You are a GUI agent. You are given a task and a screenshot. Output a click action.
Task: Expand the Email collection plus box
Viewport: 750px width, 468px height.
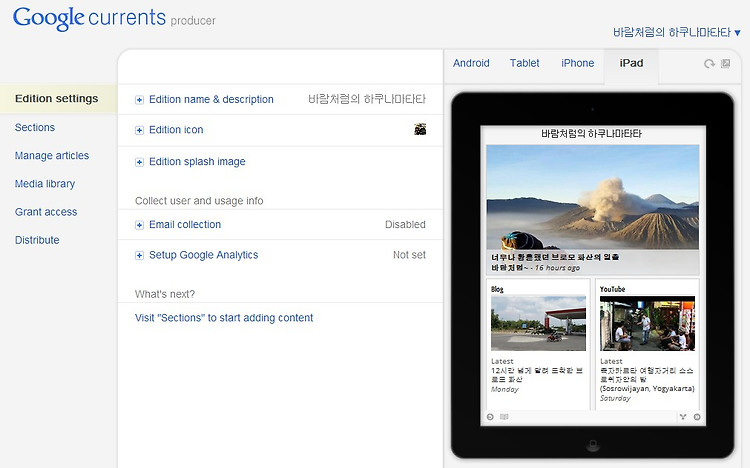pyautogui.click(x=139, y=225)
